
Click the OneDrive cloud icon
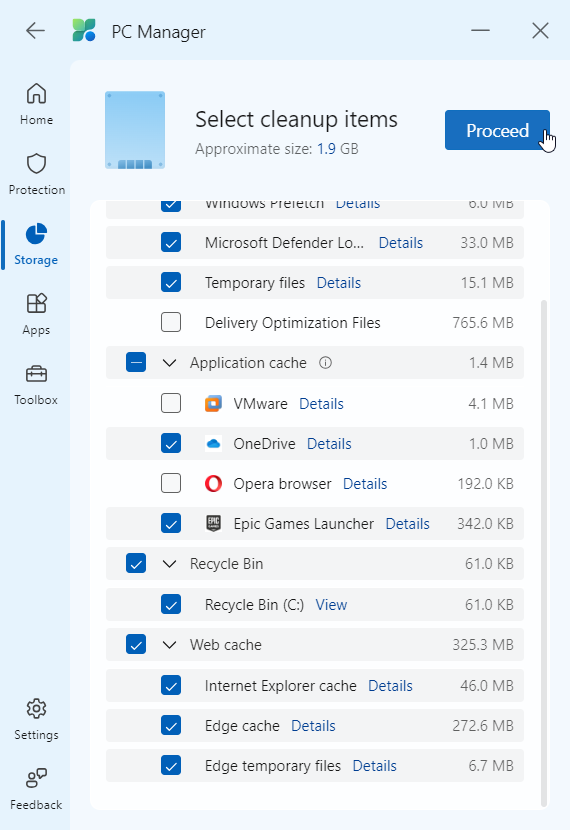coord(213,444)
